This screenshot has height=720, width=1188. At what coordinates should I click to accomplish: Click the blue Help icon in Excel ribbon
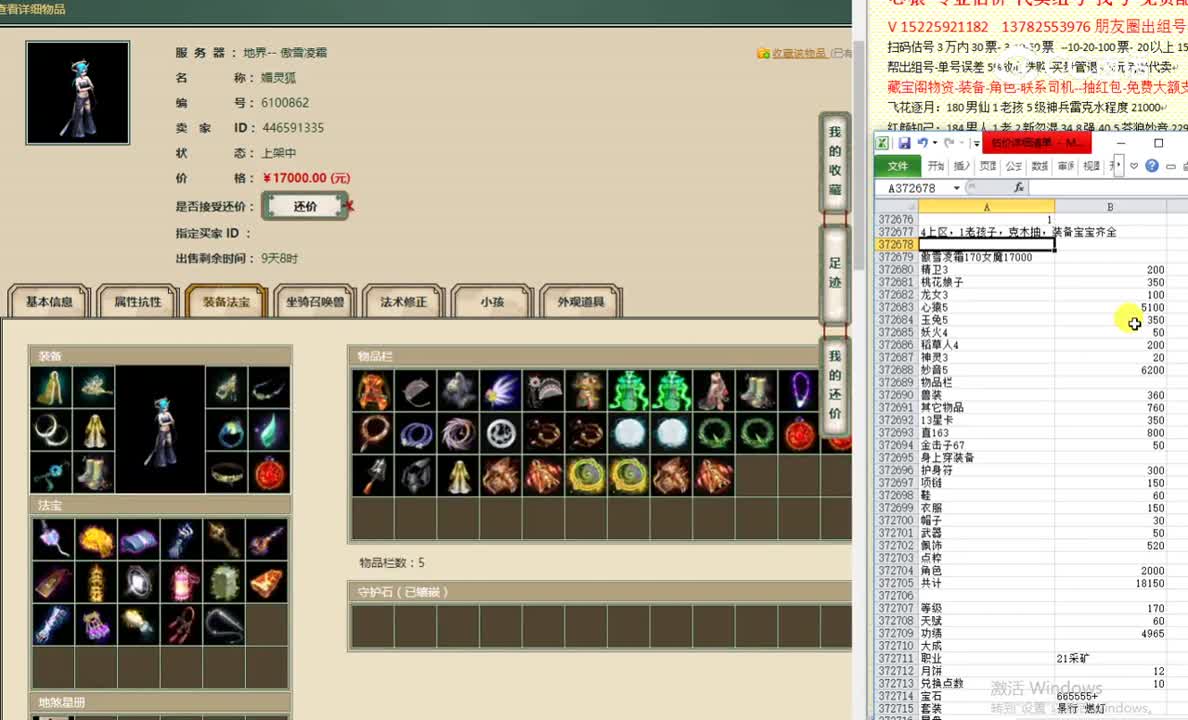click(x=1151, y=165)
